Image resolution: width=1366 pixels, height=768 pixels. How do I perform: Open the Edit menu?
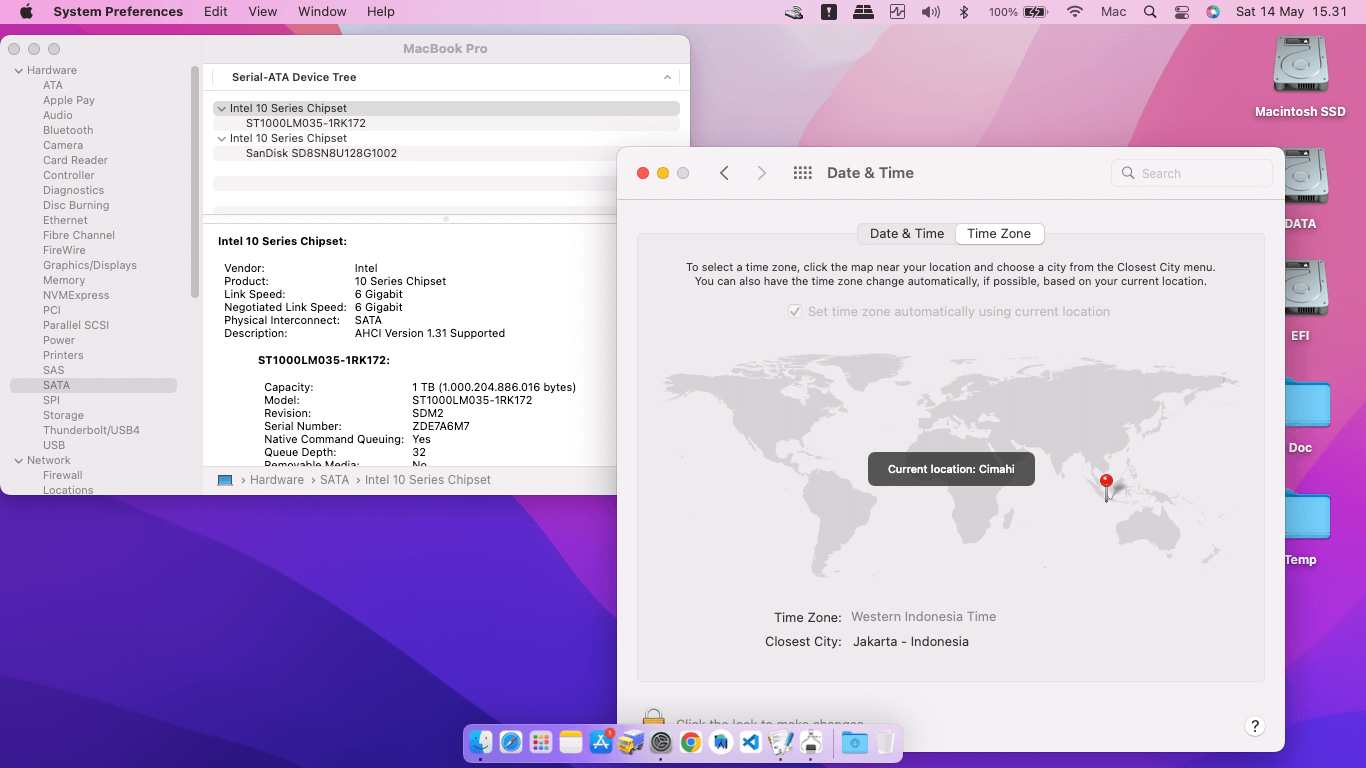(215, 12)
